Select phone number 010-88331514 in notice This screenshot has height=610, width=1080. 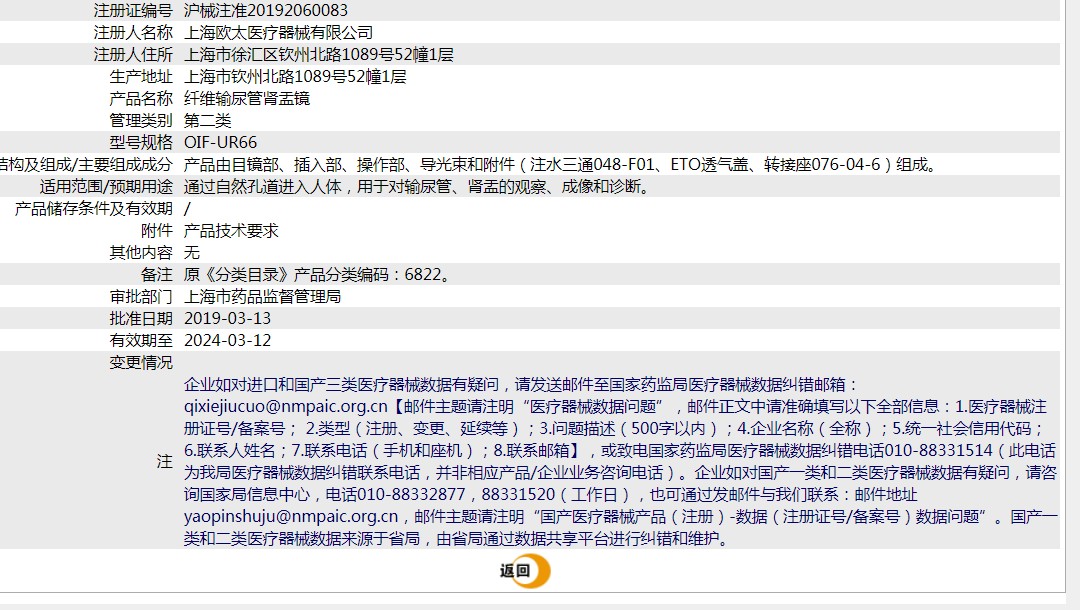(x=938, y=450)
